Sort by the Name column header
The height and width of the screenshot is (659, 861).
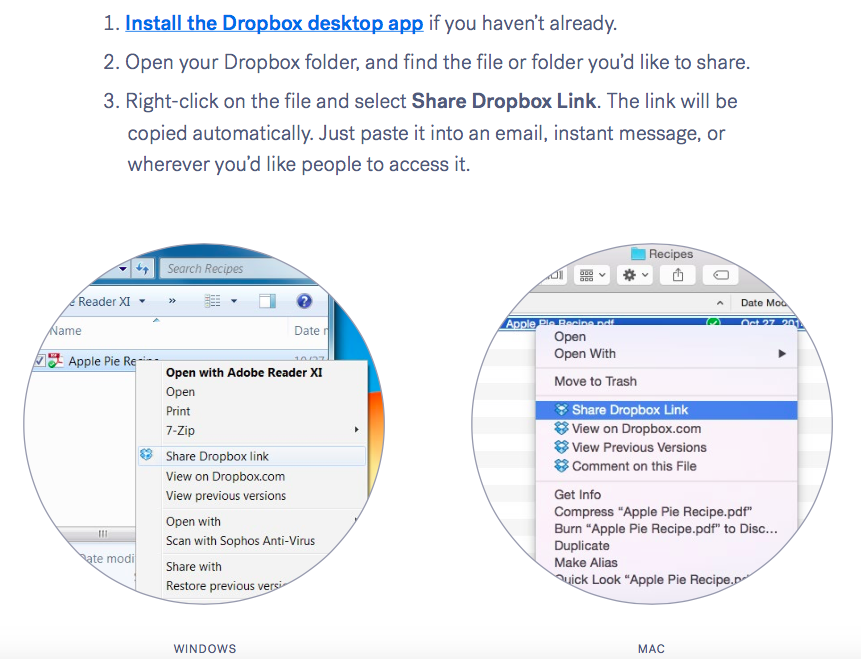point(66,331)
